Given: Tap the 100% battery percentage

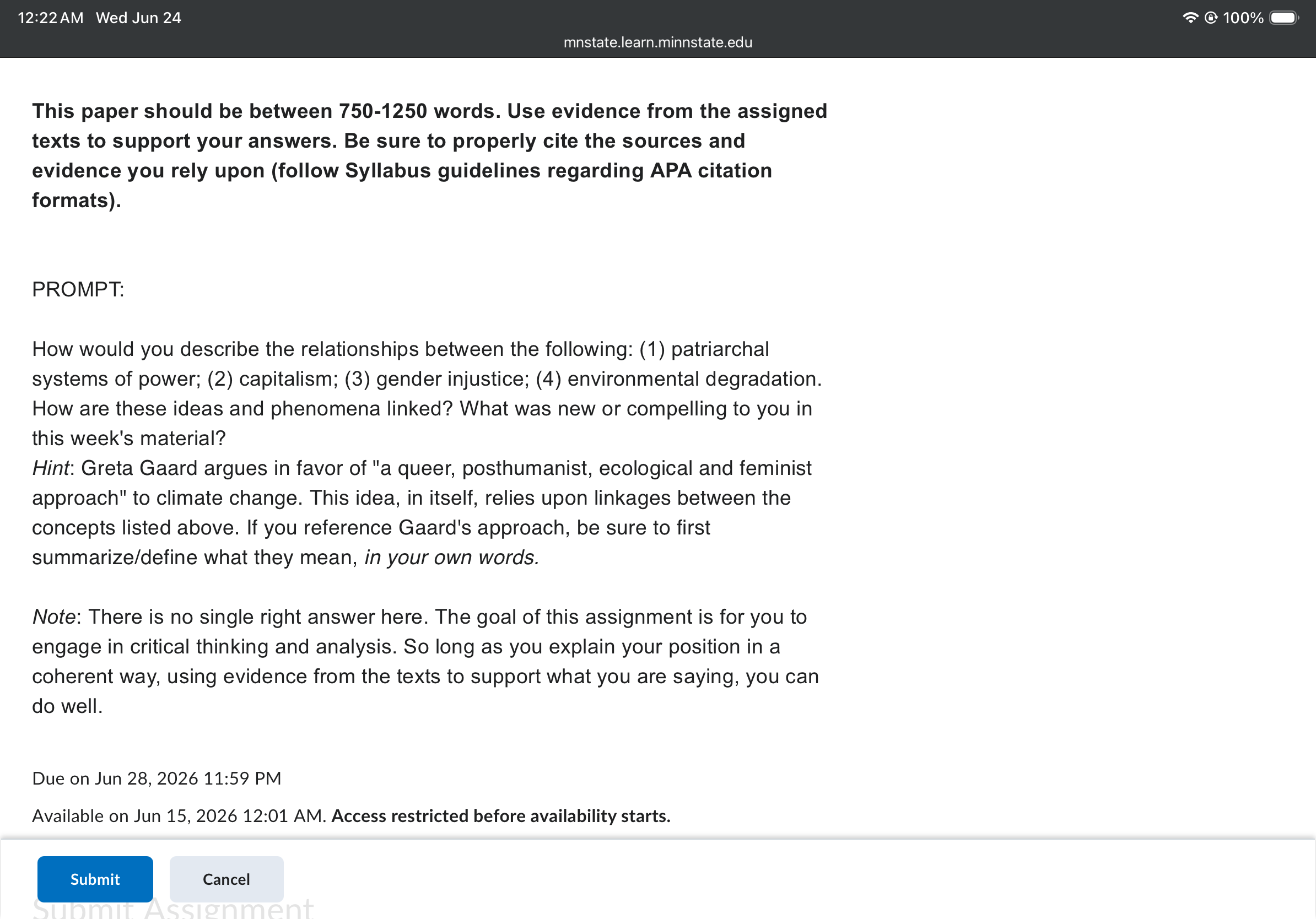Looking at the screenshot, I should [x=1243, y=18].
